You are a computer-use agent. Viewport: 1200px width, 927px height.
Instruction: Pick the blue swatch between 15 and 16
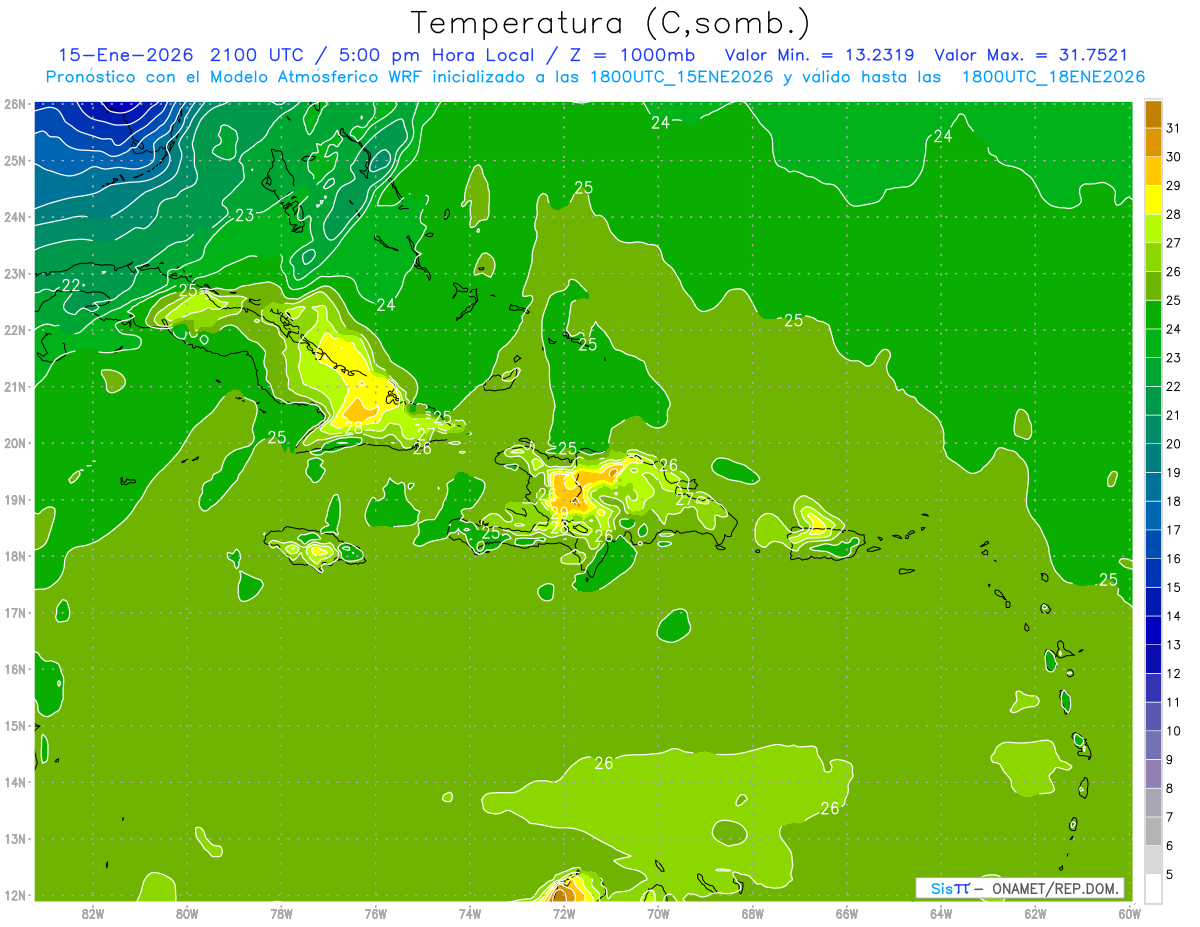coord(1153,573)
